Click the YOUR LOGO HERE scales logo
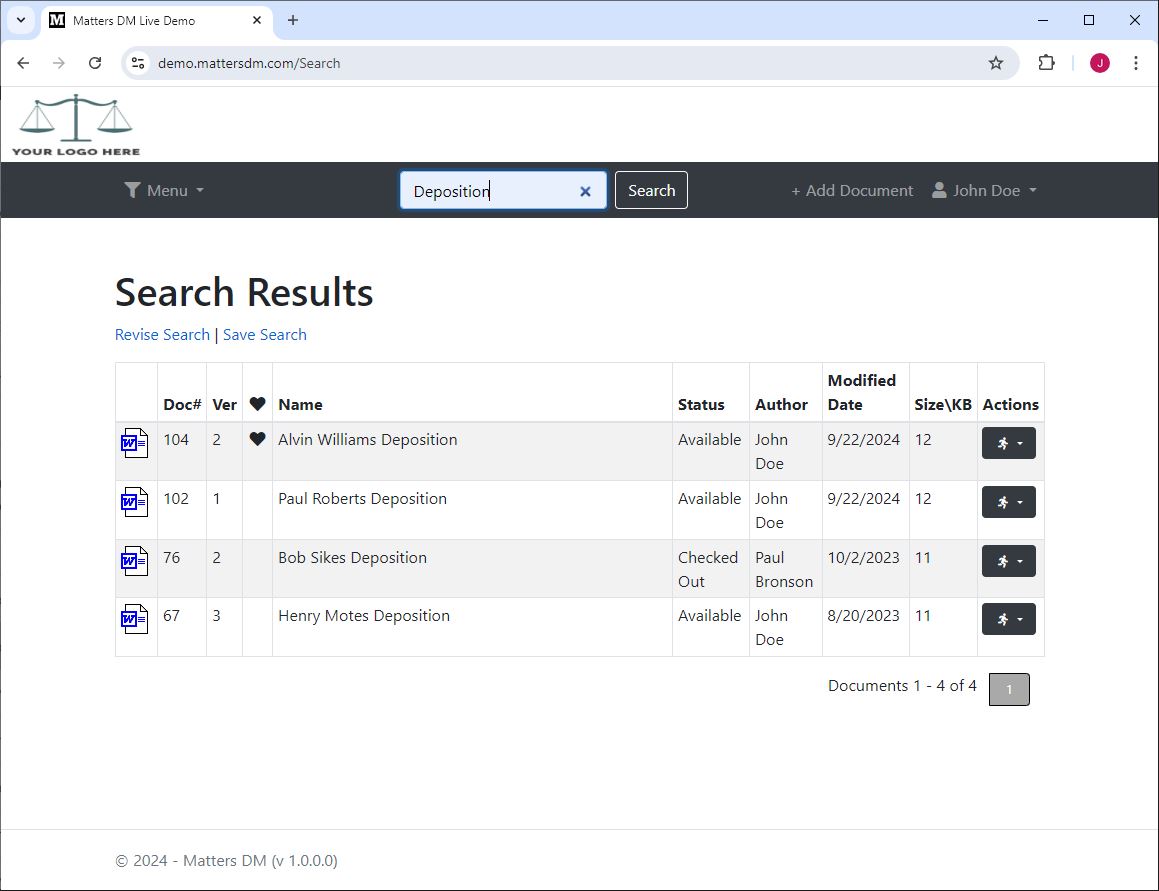1159x891 pixels. pyautogui.click(x=76, y=125)
